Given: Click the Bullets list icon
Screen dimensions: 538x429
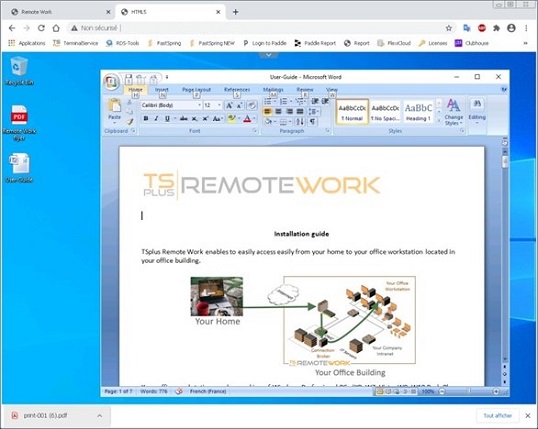Looking at the screenshot, I should [x=268, y=102].
